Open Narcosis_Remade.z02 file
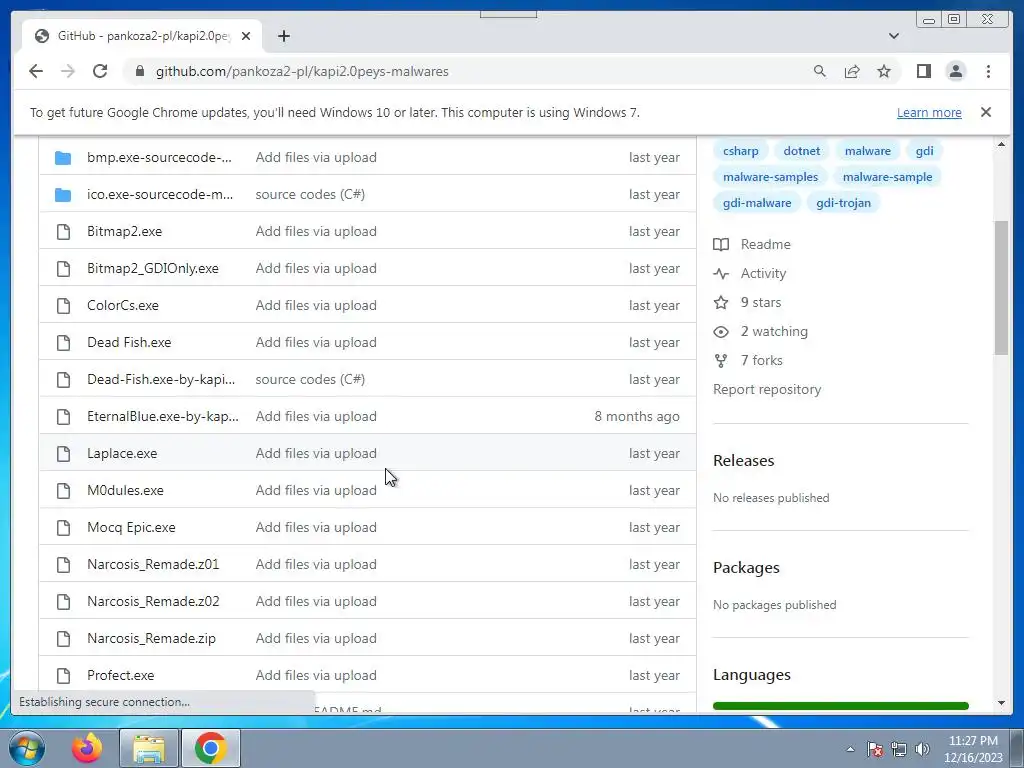The width and height of the screenshot is (1024, 768). (x=153, y=601)
